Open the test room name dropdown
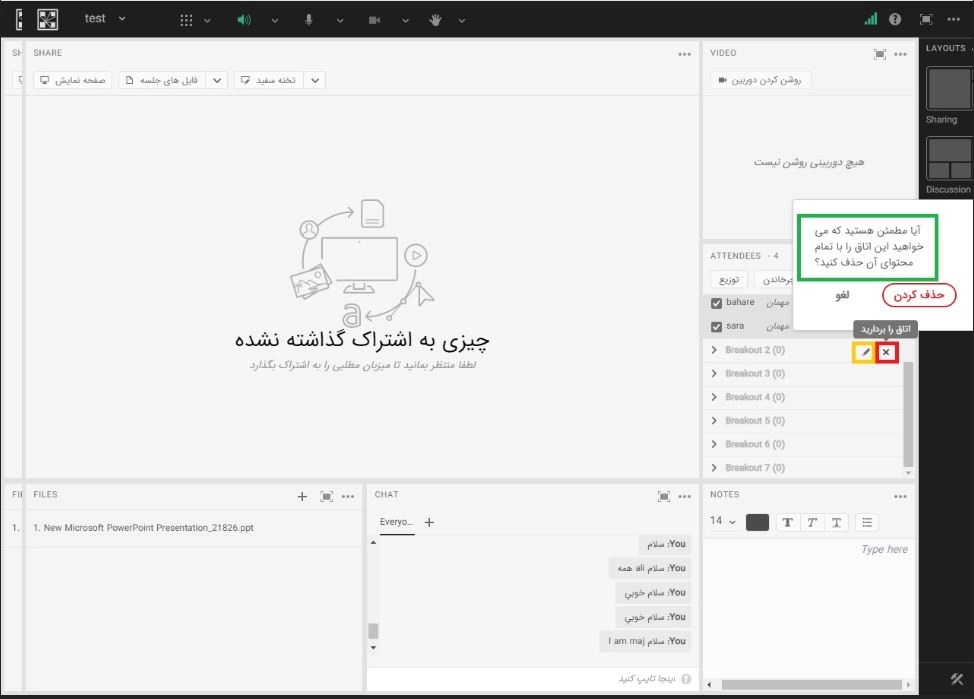 click(x=105, y=19)
